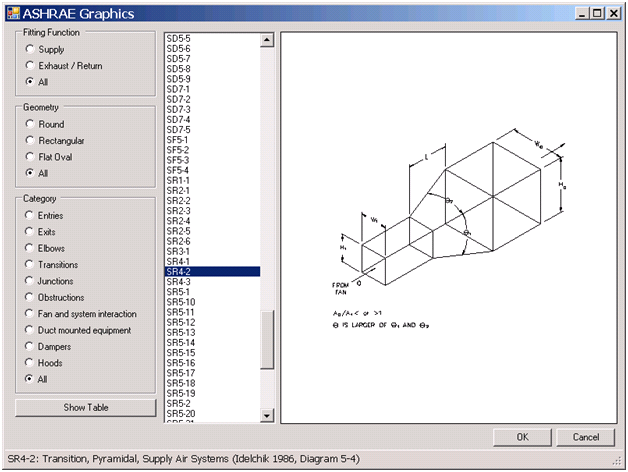Image resolution: width=628 pixels, height=472 pixels.
Task: Select fitting SR4-1 in the list
Action: [x=212, y=262]
